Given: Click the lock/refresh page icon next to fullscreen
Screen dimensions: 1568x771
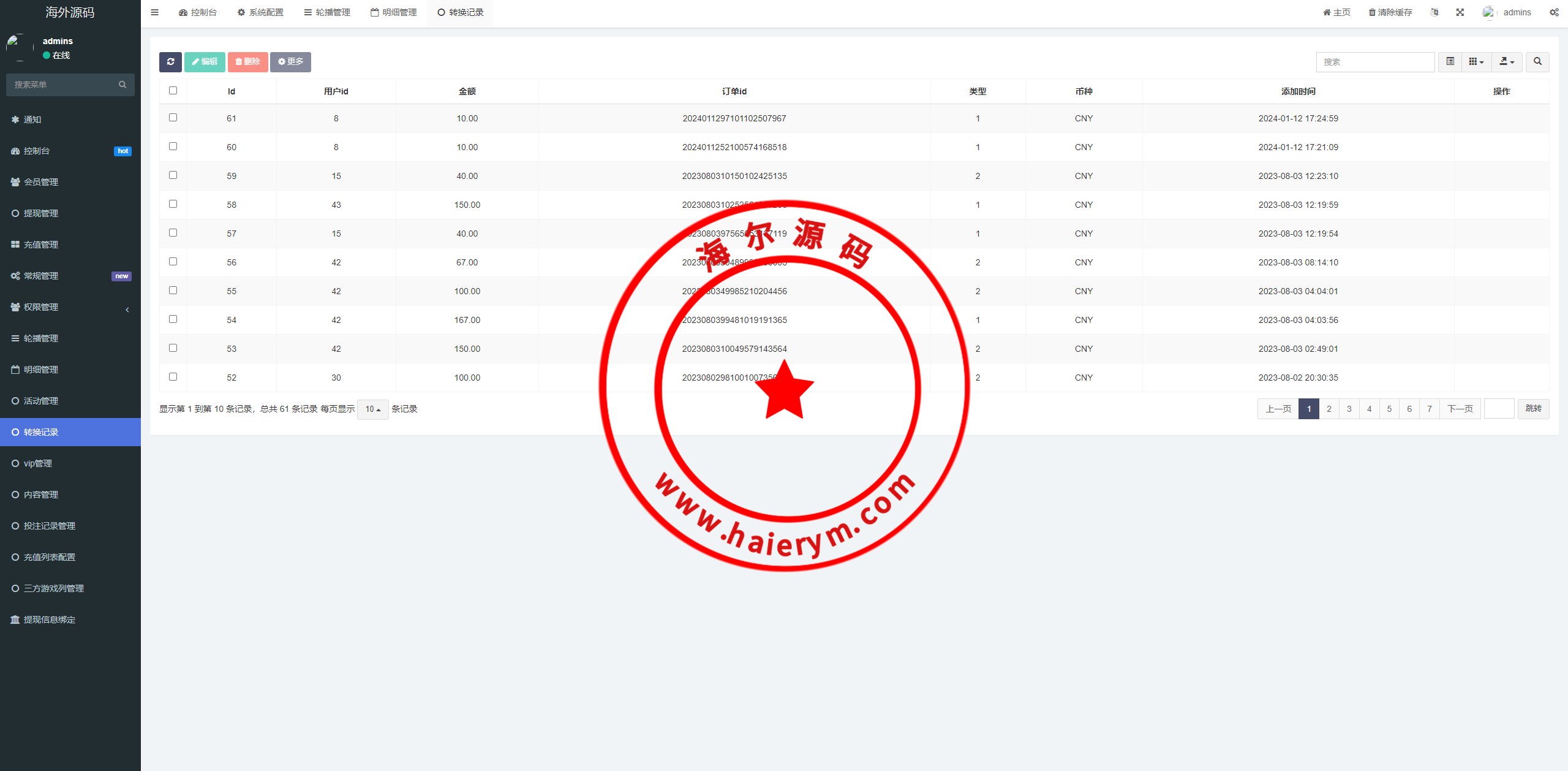Looking at the screenshot, I should coord(1434,12).
